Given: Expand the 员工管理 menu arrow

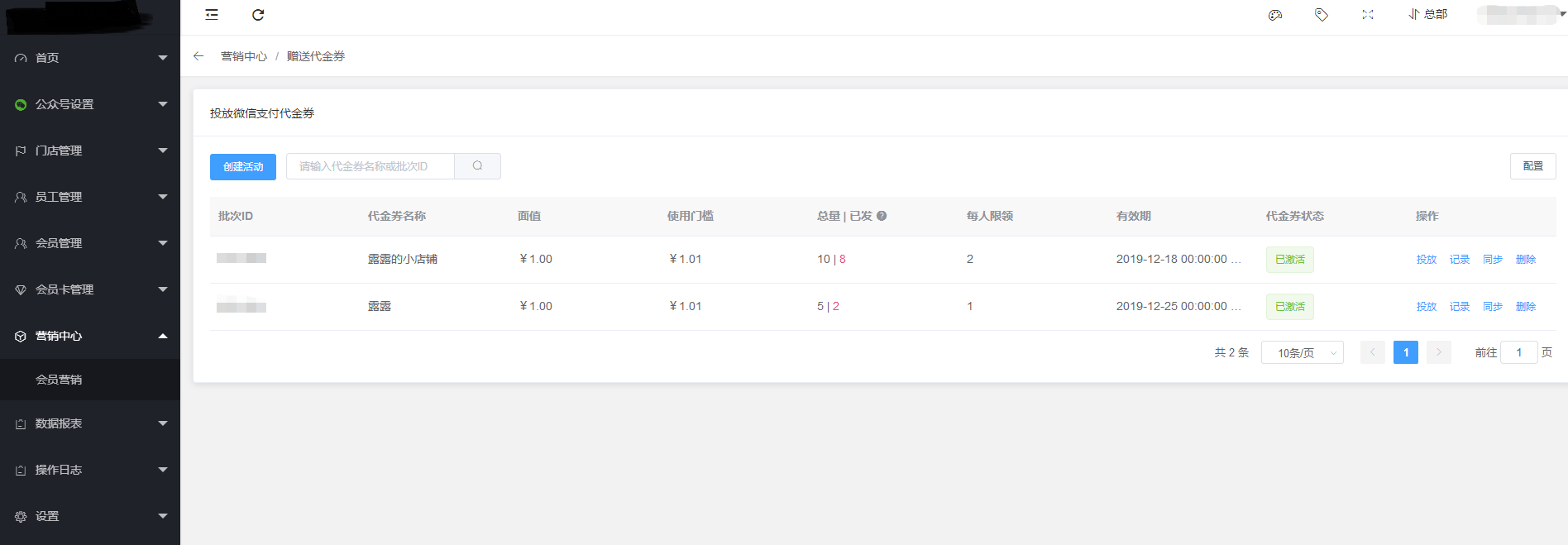Looking at the screenshot, I should [x=163, y=197].
